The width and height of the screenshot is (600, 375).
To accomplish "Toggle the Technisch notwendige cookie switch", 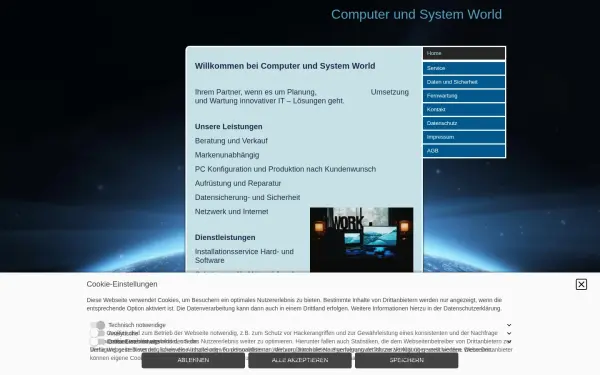I will 98,325.
